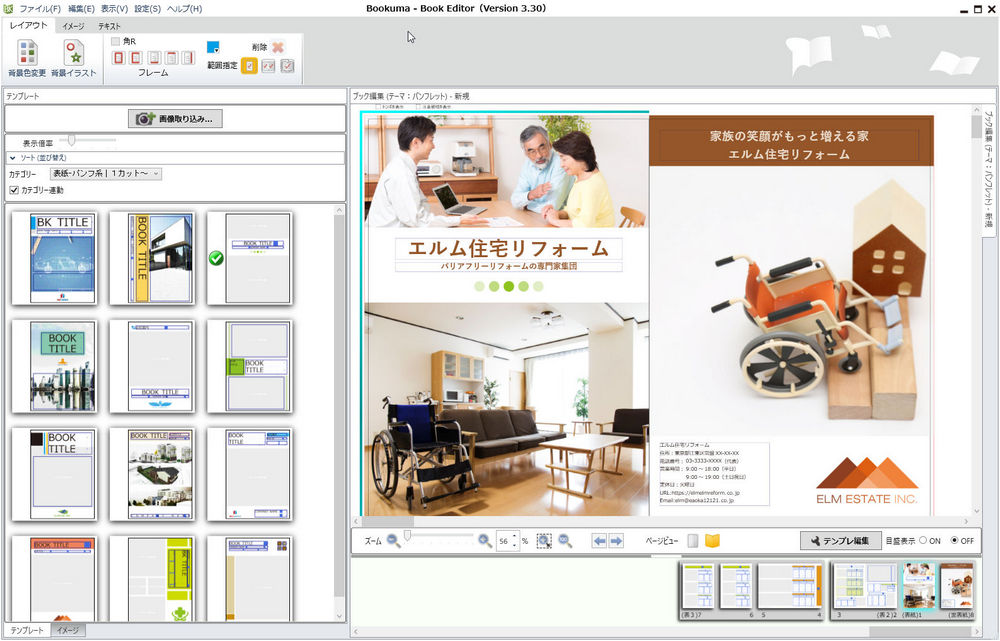Go to next page with the blue arrow icon
Screen dimensions: 1000x641
pyautogui.click(x=614, y=539)
